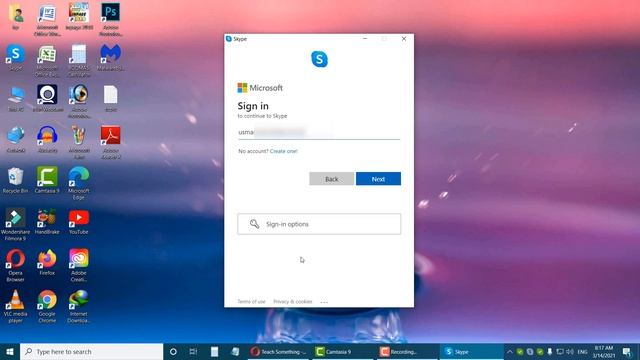Open Sign-in options
640x360 pixels.
click(x=319, y=224)
